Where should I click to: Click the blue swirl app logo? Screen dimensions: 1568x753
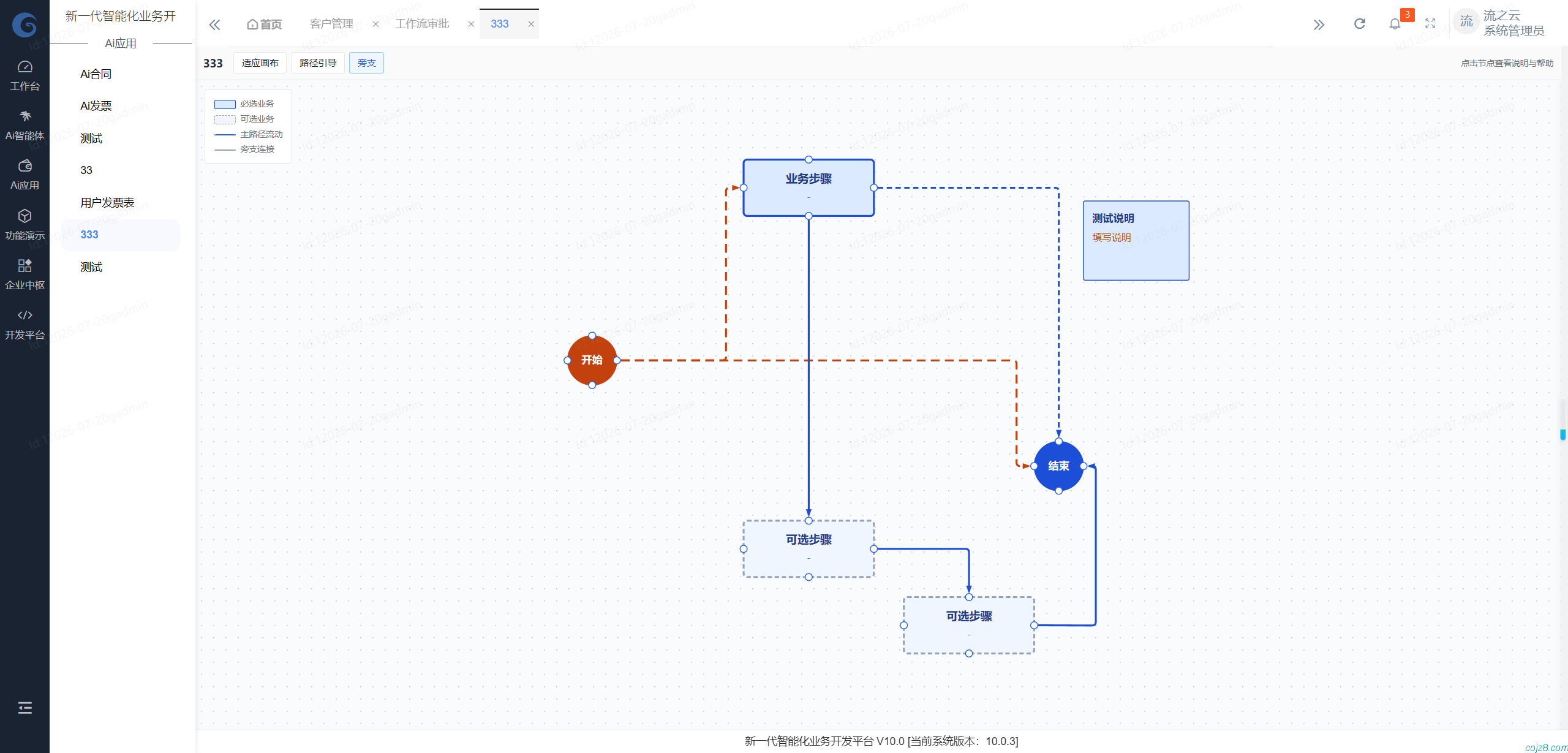click(24, 25)
